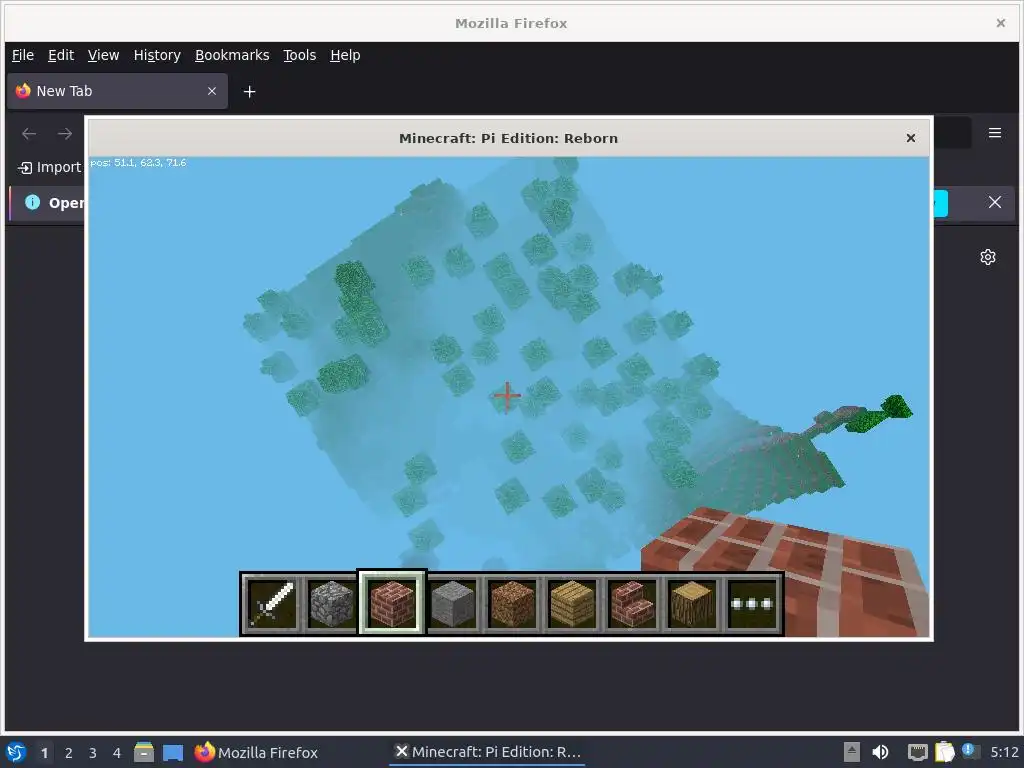The height and width of the screenshot is (768, 1024).
Task: Open the update notifier tray icon
Action: (x=968, y=751)
